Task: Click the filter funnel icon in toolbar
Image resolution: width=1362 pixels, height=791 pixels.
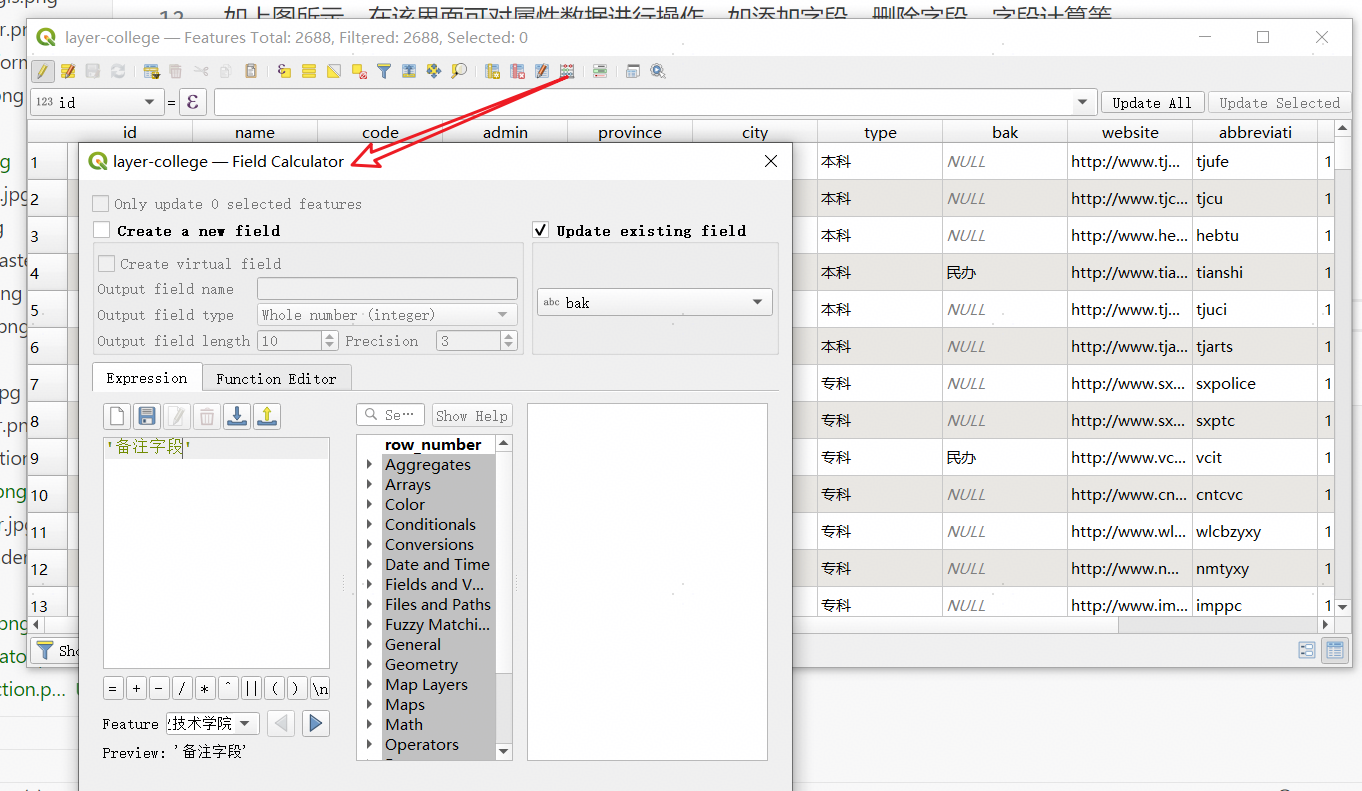Action: point(383,71)
